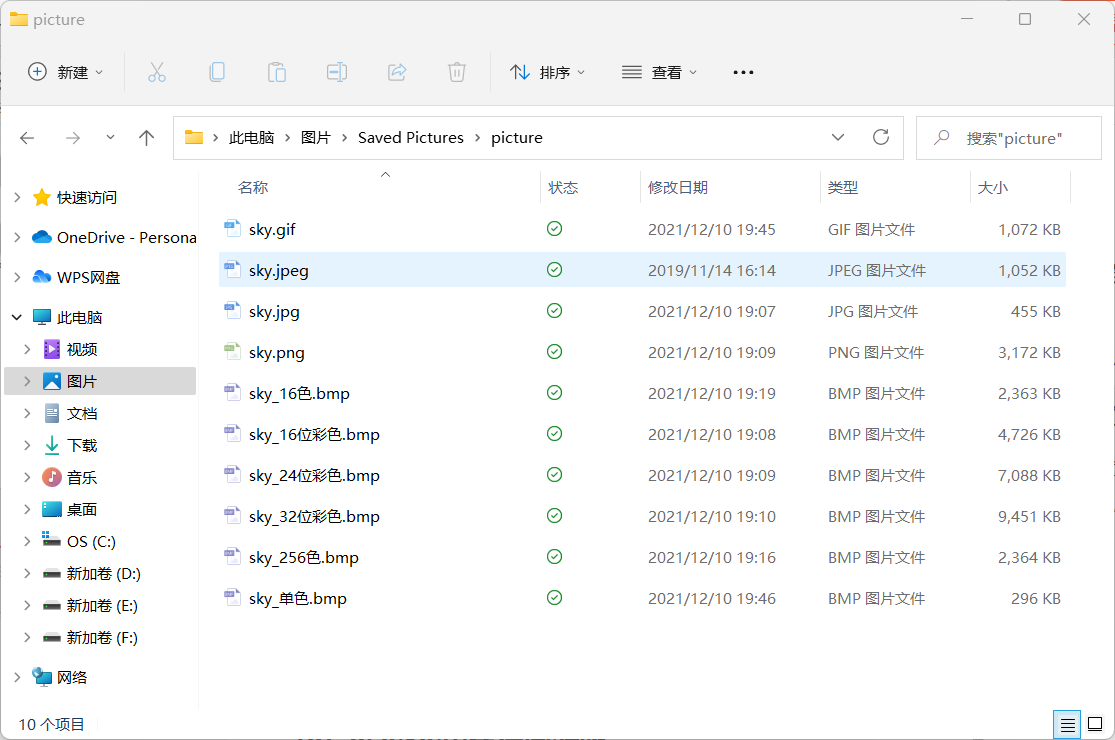Expand the 快速访问 tree node

tap(17, 197)
